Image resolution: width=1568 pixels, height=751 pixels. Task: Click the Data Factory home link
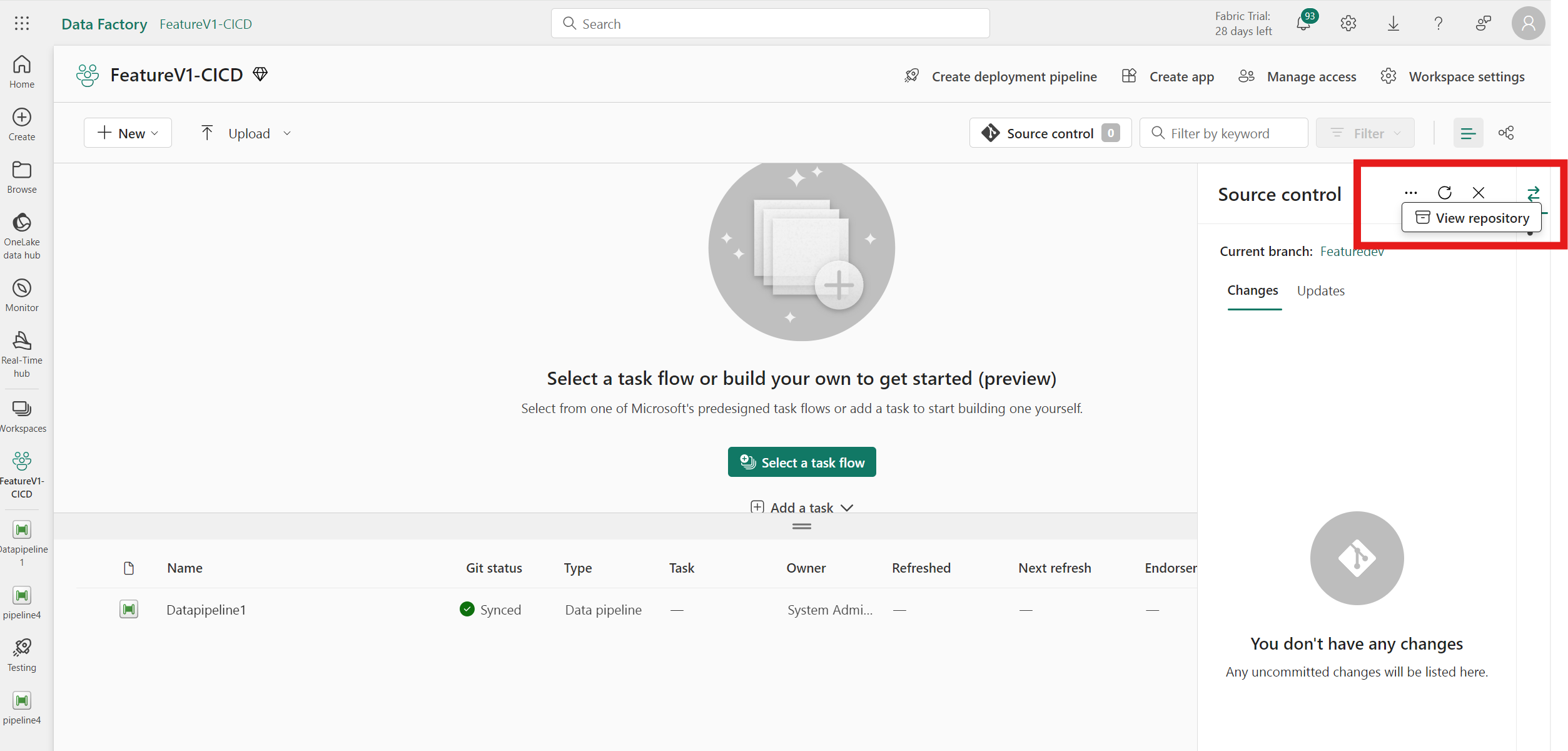click(x=104, y=24)
